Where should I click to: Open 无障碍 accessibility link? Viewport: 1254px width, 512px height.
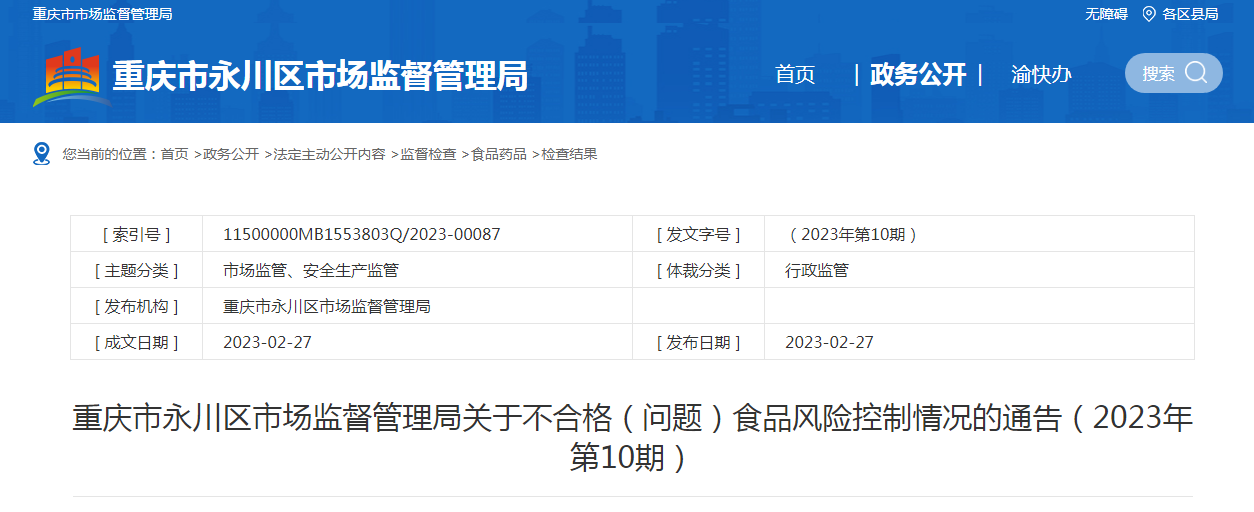(x=1106, y=14)
